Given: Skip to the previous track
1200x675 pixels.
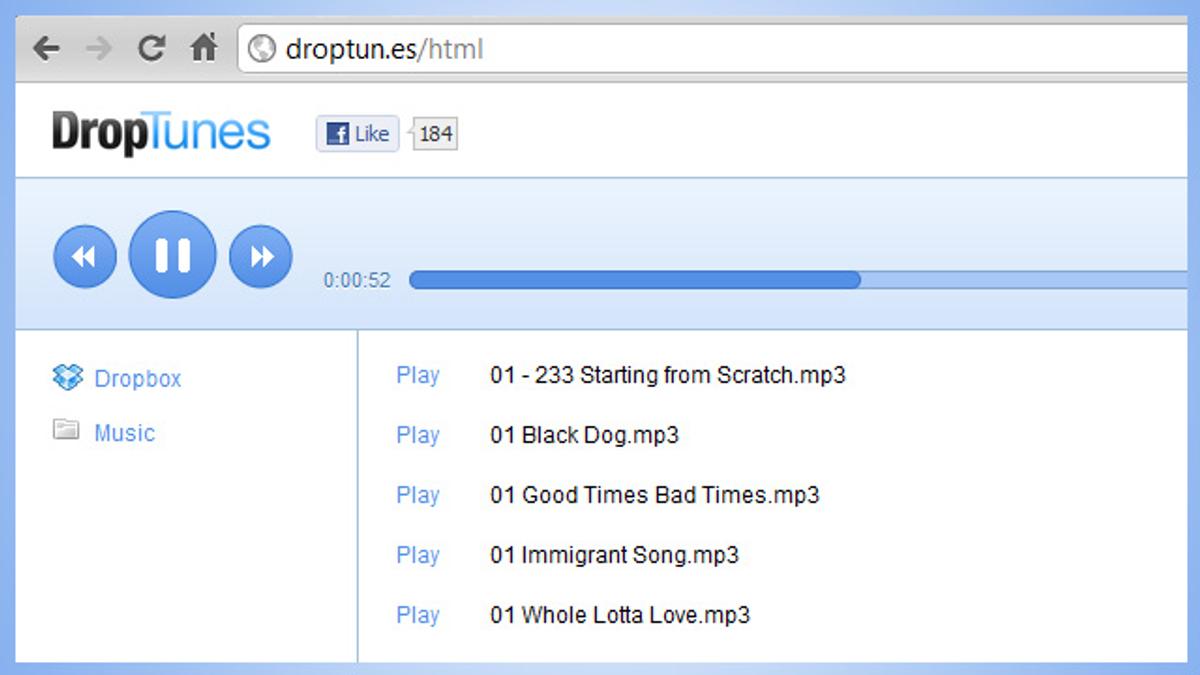Looking at the screenshot, I should point(85,257).
